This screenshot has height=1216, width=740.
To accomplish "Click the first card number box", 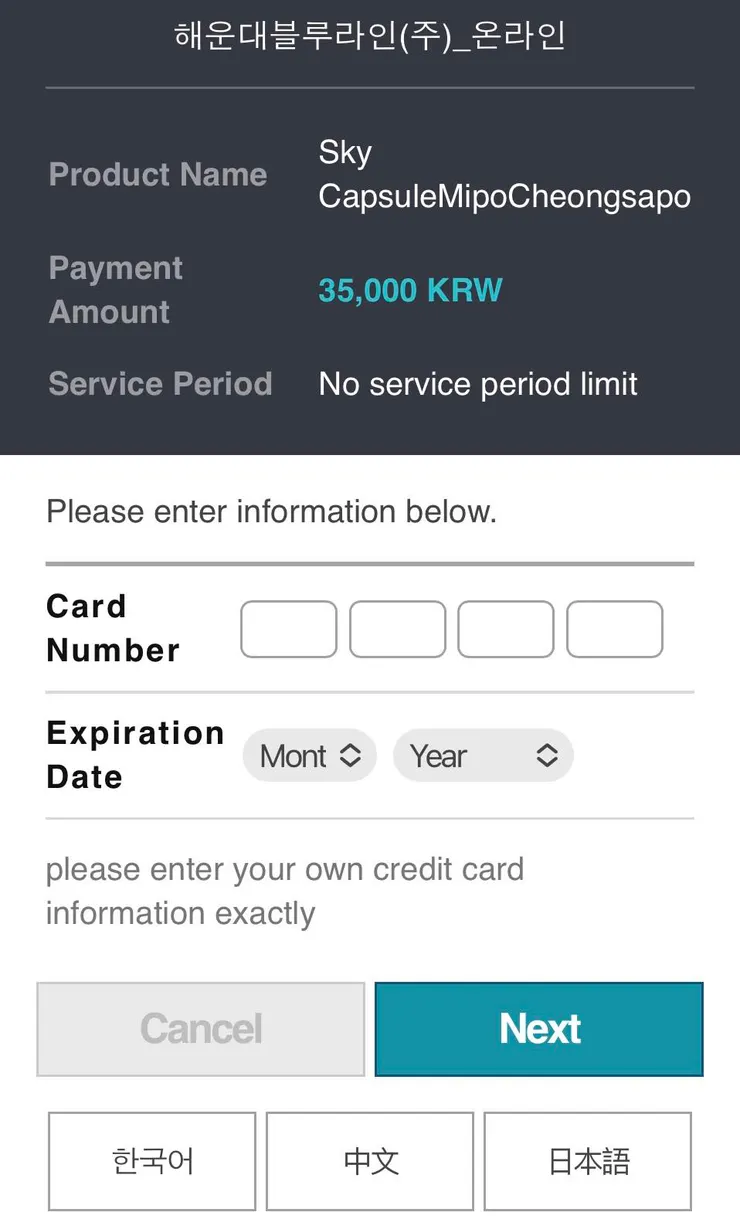I will tap(288, 629).
